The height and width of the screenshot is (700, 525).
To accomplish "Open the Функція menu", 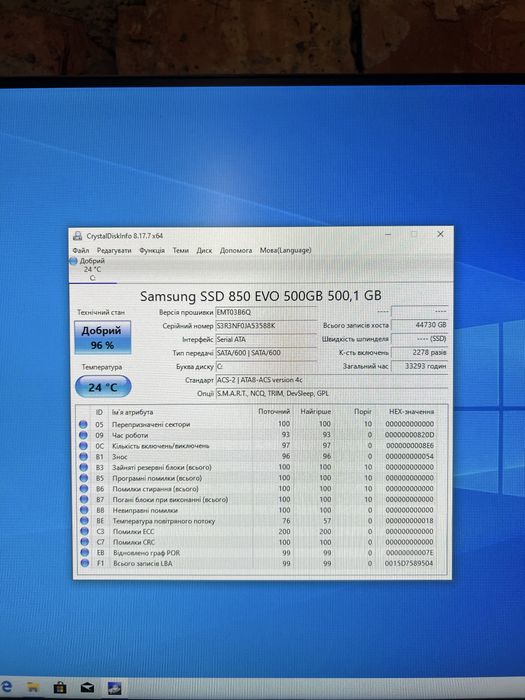I will pyautogui.click(x=152, y=250).
